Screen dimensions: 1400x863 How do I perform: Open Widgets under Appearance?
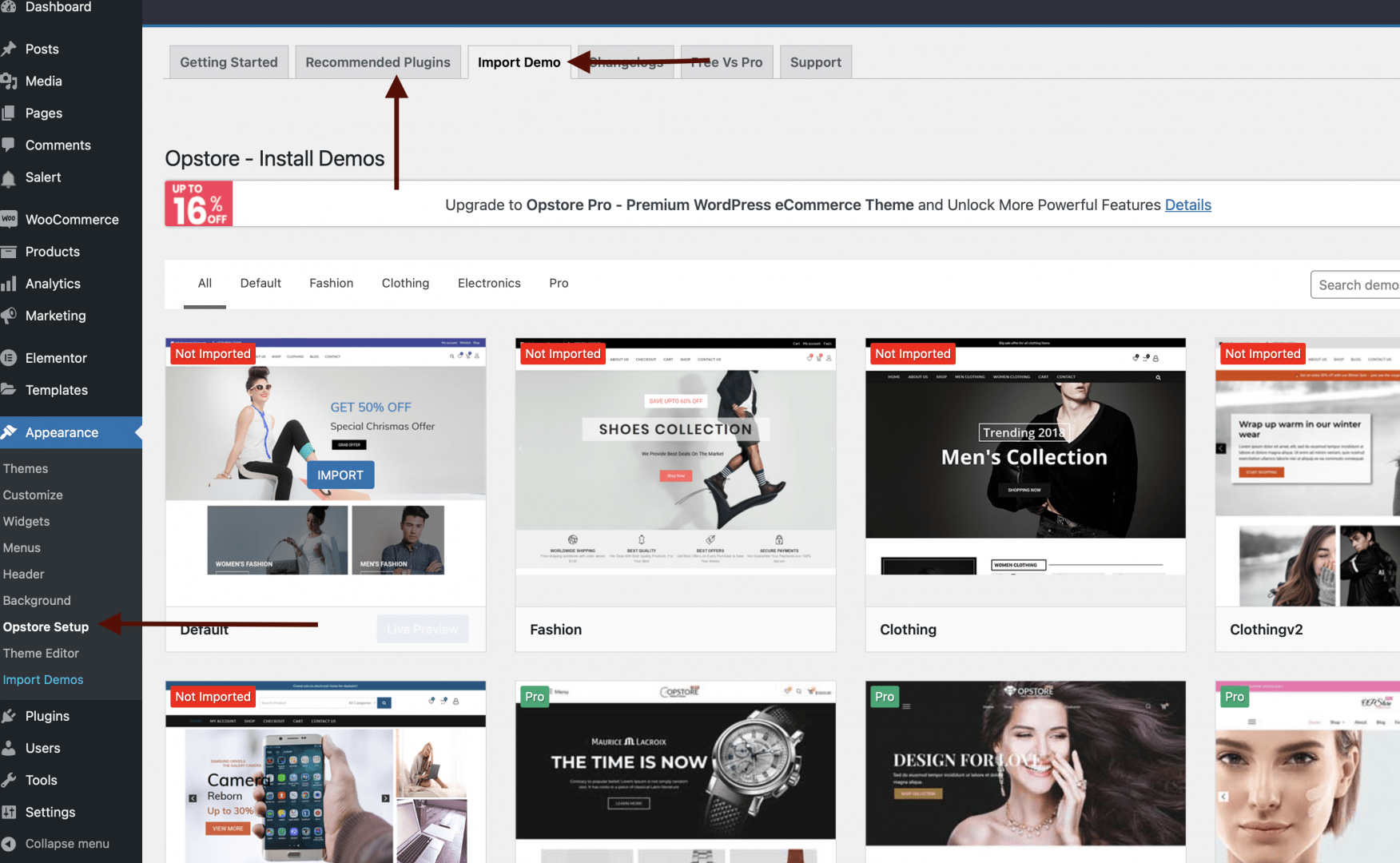[x=26, y=521]
